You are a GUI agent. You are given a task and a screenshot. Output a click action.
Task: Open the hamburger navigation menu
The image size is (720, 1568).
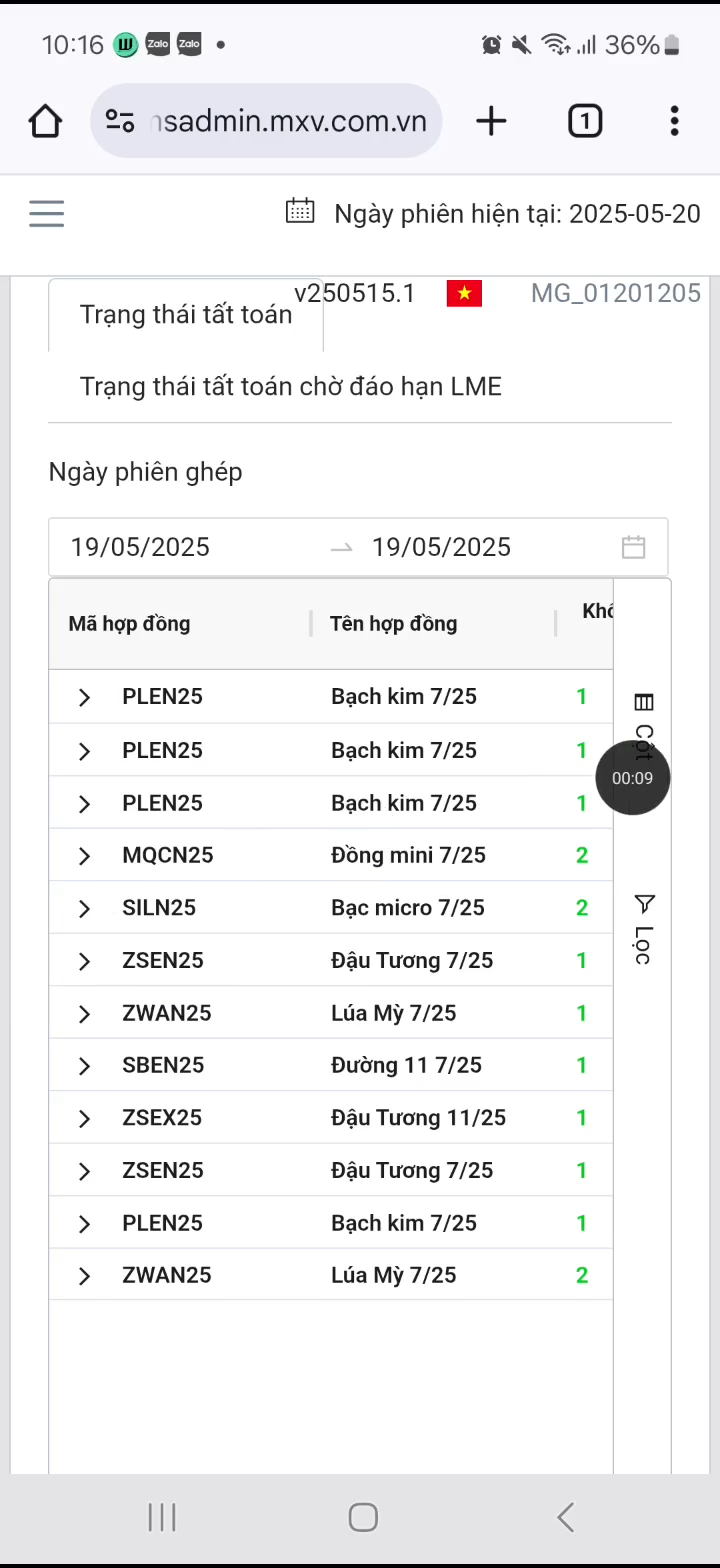click(x=46, y=213)
